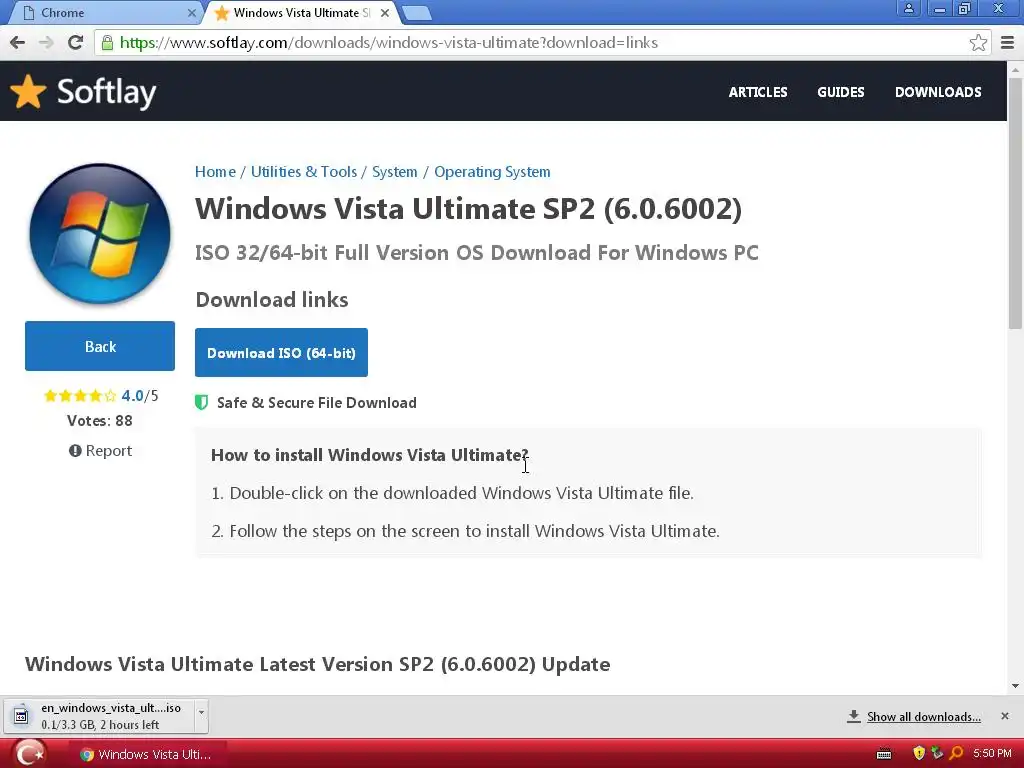Viewport: 1024px width, 768px height.
Task: Click the blue Back button
Action: point(100,346)
